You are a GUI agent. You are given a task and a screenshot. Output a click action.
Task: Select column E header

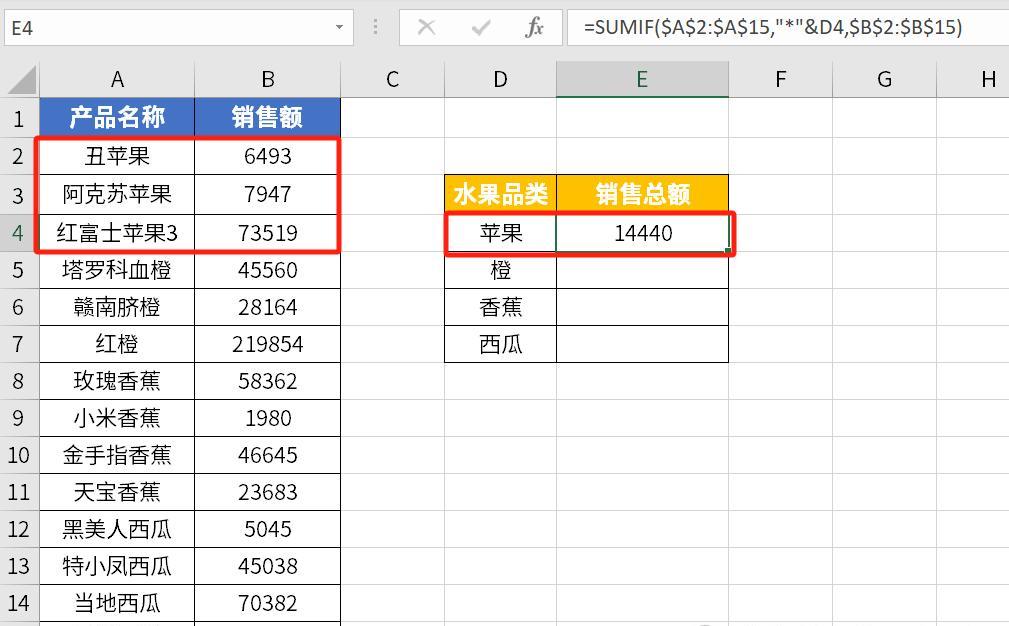642,79
